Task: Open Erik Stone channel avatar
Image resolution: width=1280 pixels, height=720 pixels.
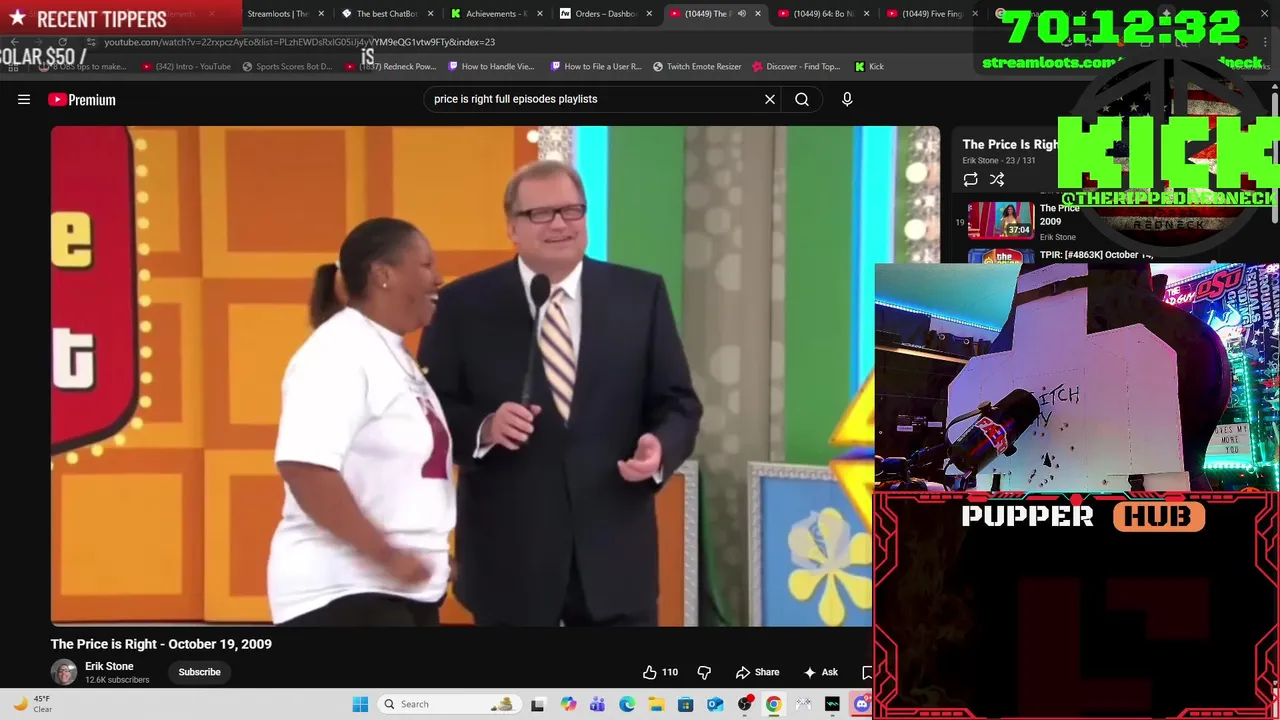Action: pyautogui.click(x=64, y=672)
